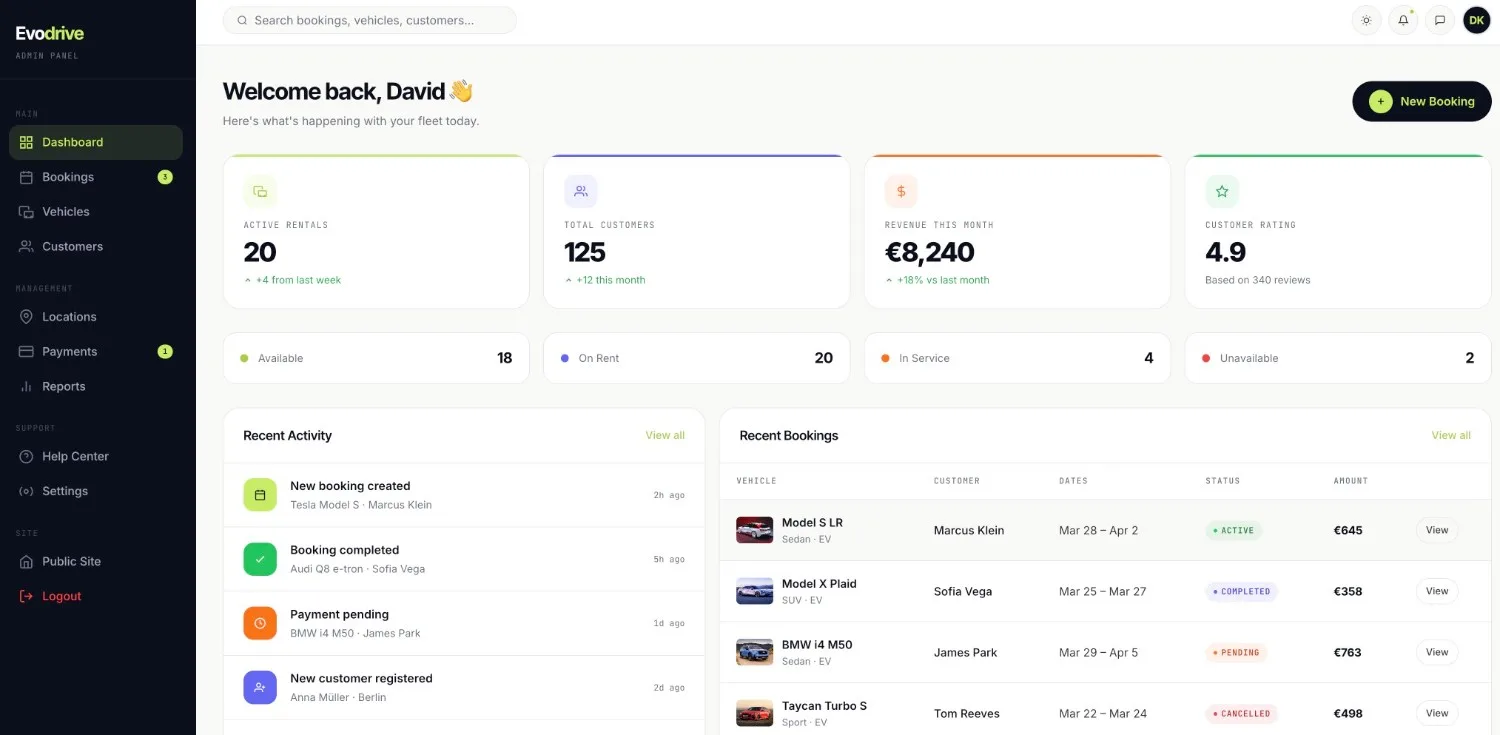Click the Payments card icon in sidebar
The image size is (1500, 735).
coord(26,352)
